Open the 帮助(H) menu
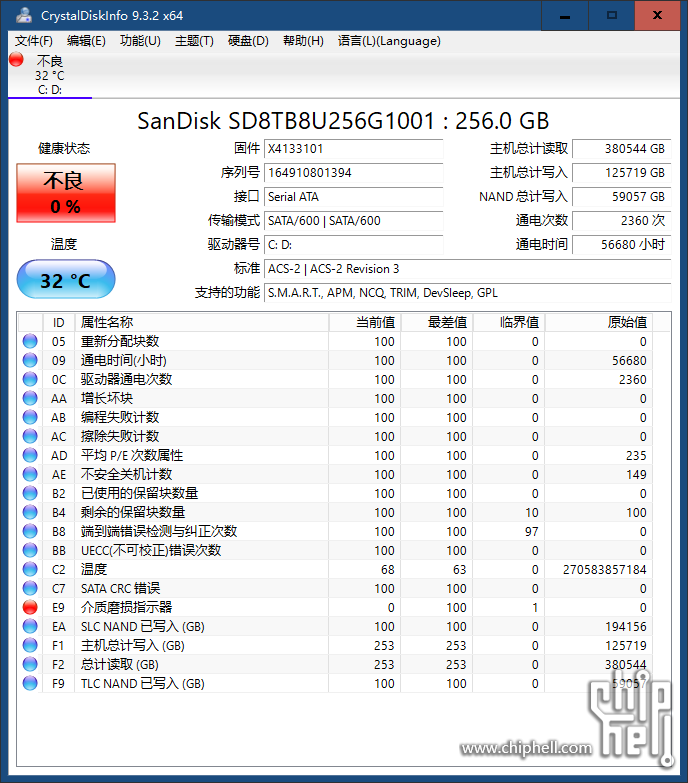 (303, 41)
